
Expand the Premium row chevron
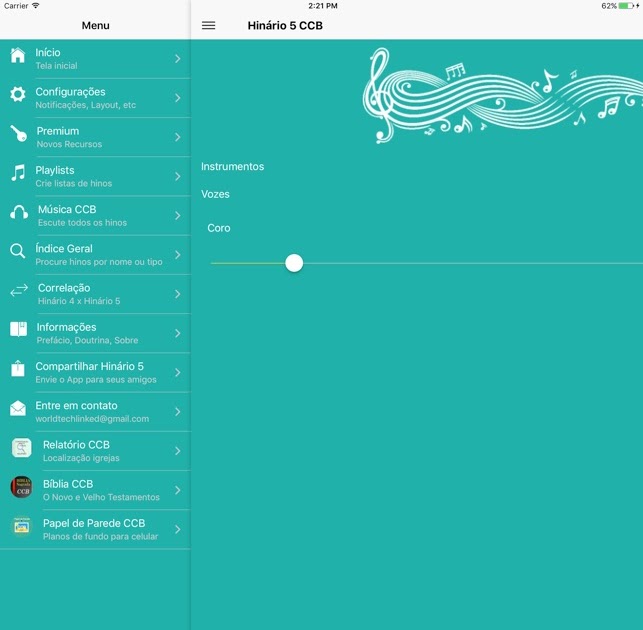pos(178,137)
